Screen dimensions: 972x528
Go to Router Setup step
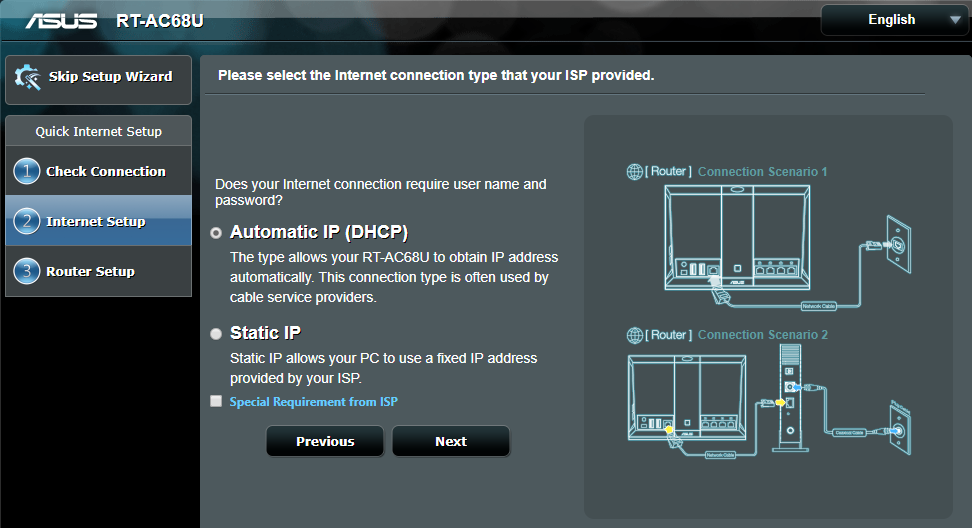point(99,271)
